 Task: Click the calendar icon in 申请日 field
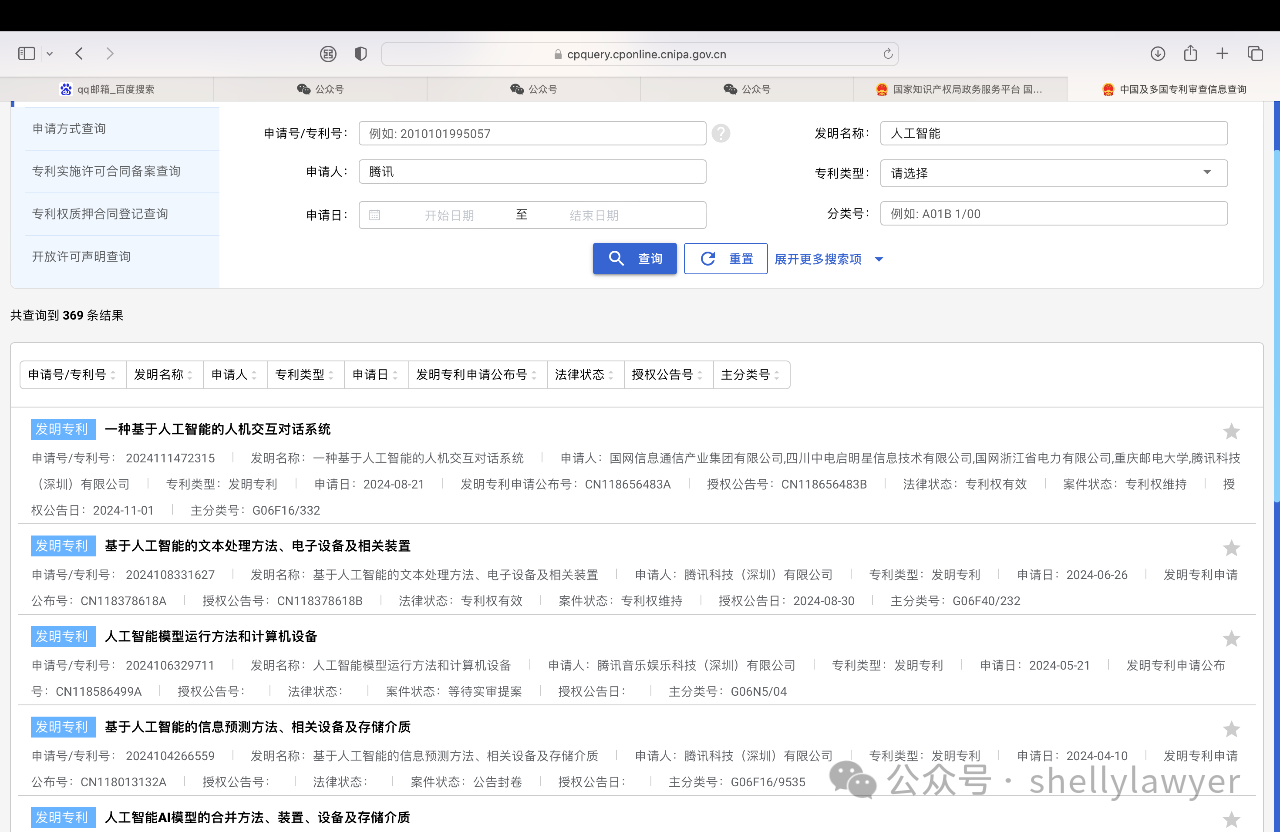click(x=375, y=215)
